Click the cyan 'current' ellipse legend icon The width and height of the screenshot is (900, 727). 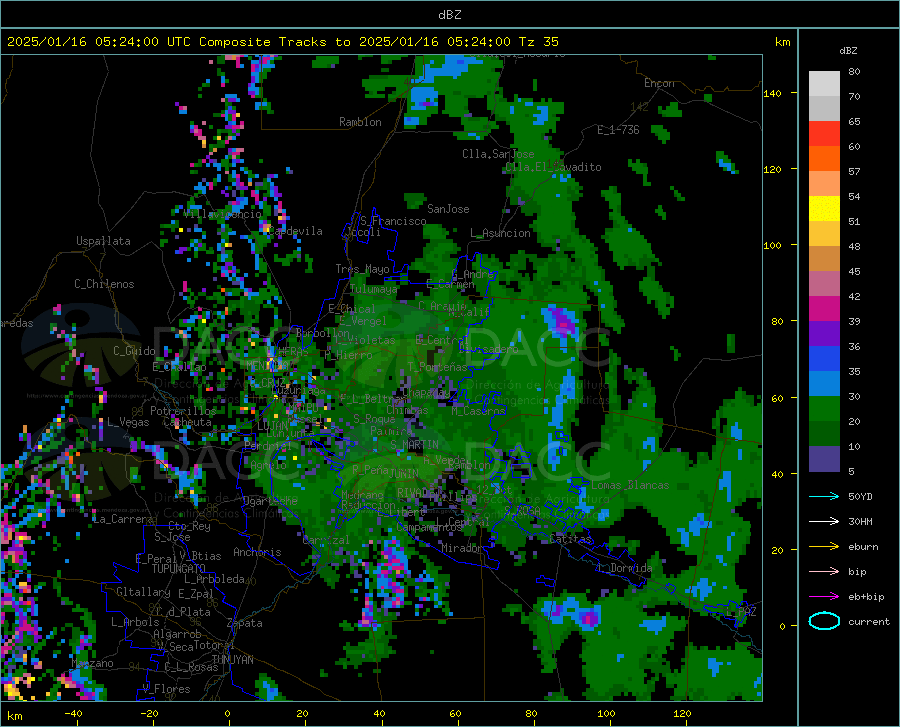[824, 621]
